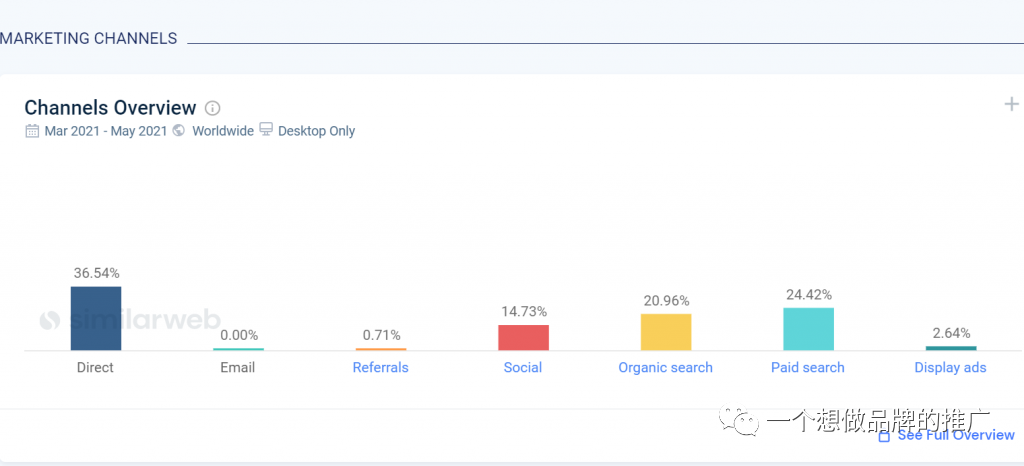
Task: Open the Social channel link
Action: [x=523, y=367]
